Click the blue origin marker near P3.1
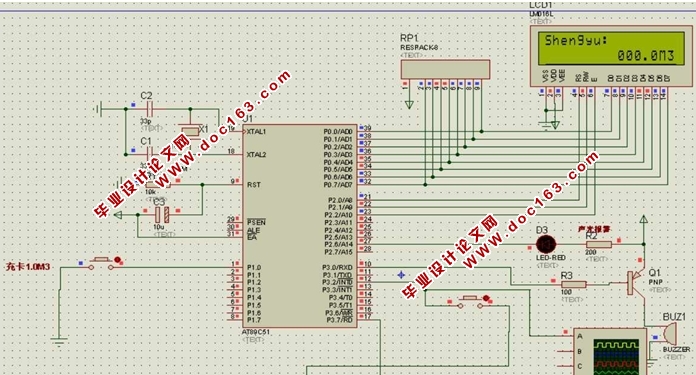The width and height of the screenshot is (696, 375). (x=401, y=275)
